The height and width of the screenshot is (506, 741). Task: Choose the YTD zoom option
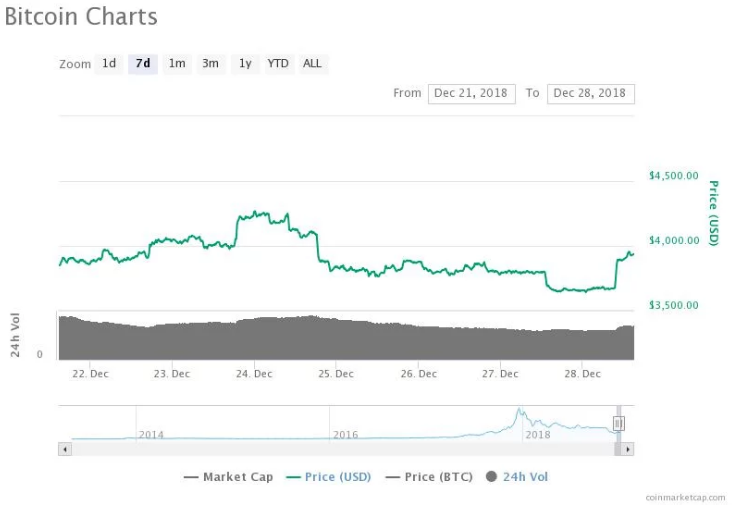point(278,64)
